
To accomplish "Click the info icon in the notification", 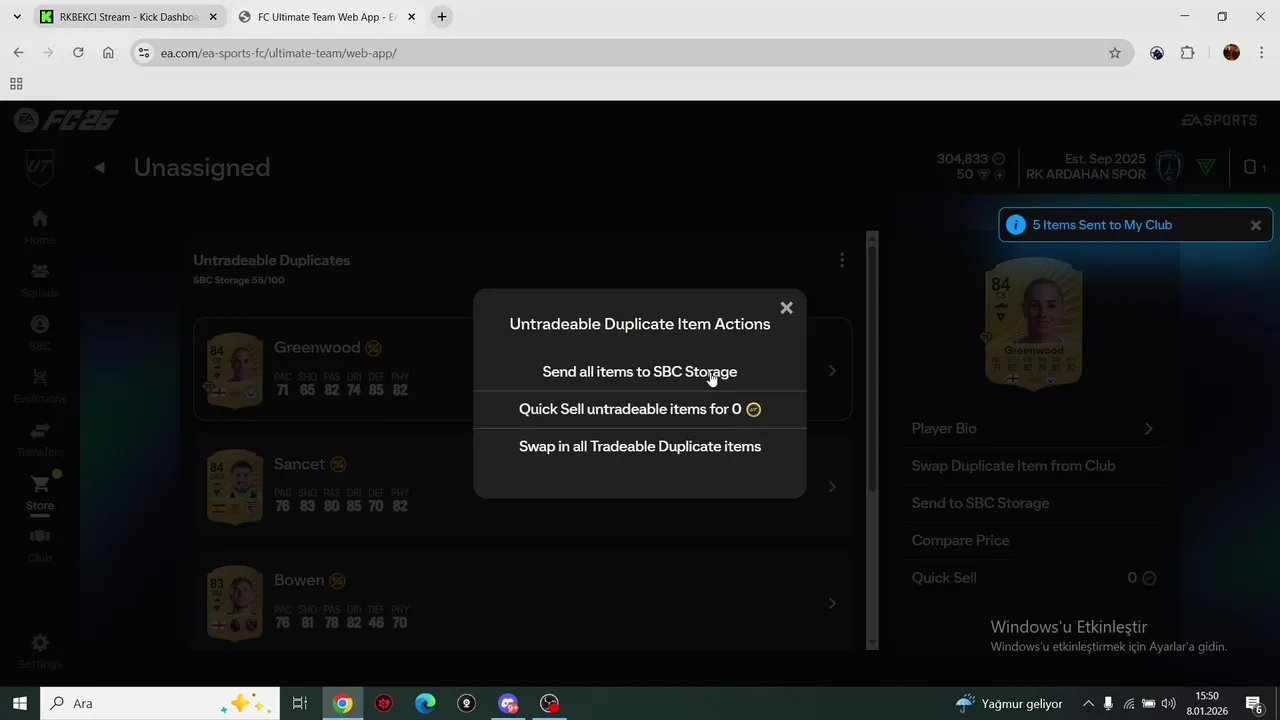I will (x=1015, y=225).
